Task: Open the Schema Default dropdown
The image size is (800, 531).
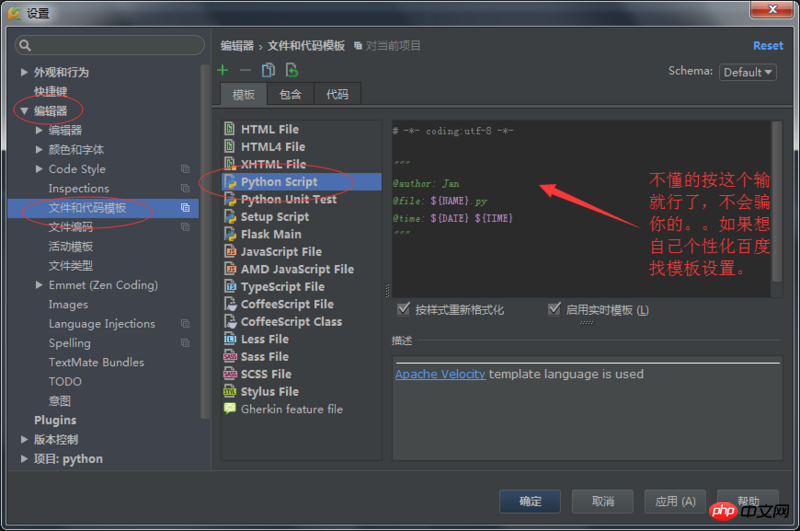Action: point(747,72)
